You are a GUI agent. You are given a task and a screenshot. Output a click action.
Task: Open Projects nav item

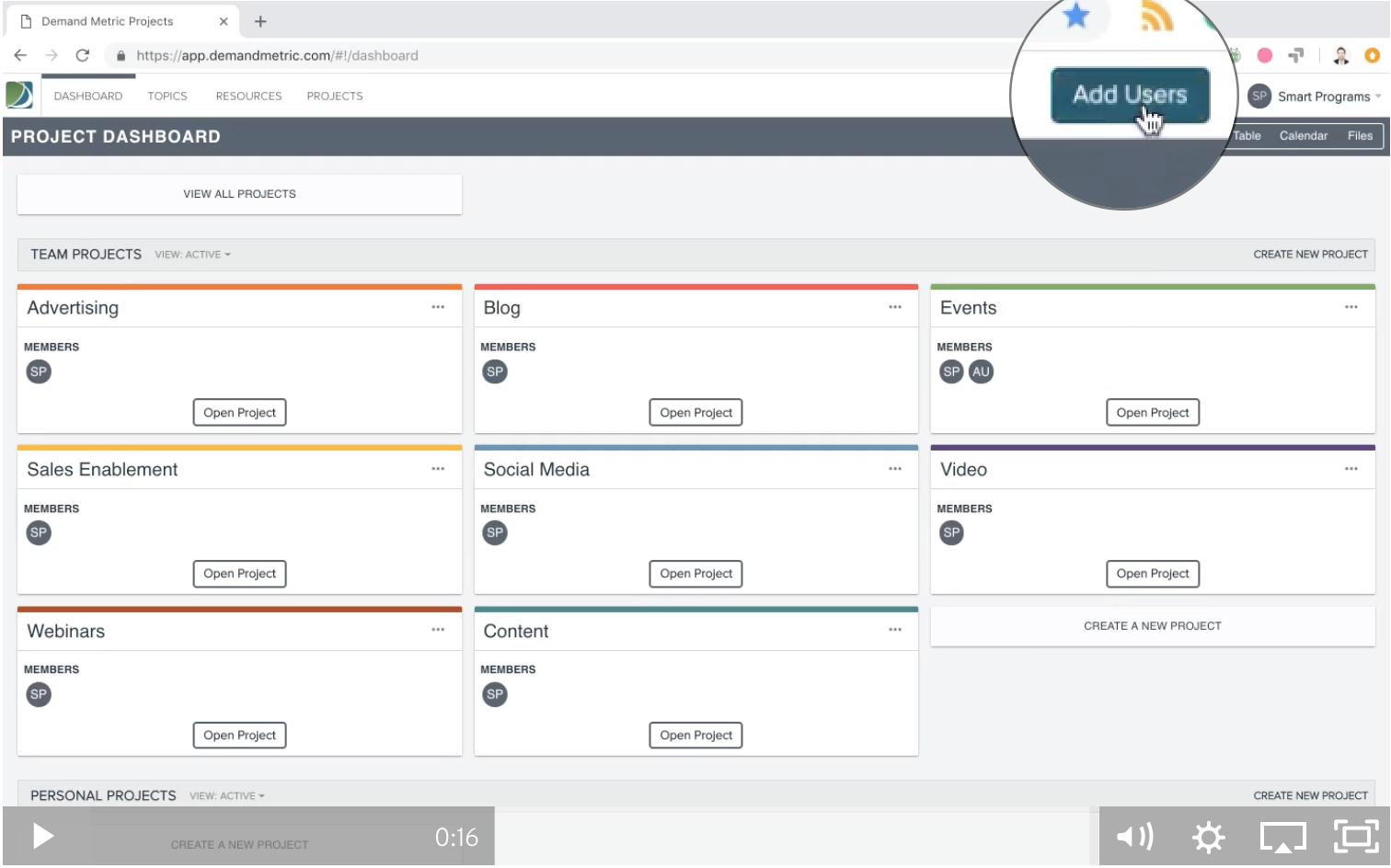(335, 96)
